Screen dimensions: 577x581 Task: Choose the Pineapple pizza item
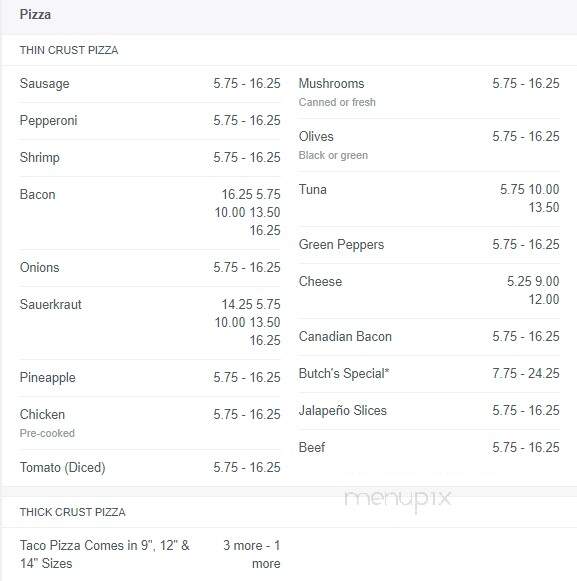150,378
